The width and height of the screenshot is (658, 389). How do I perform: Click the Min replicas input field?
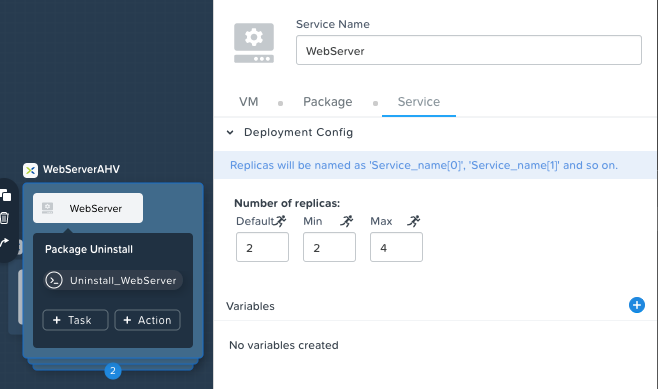(x=329, y=247)
